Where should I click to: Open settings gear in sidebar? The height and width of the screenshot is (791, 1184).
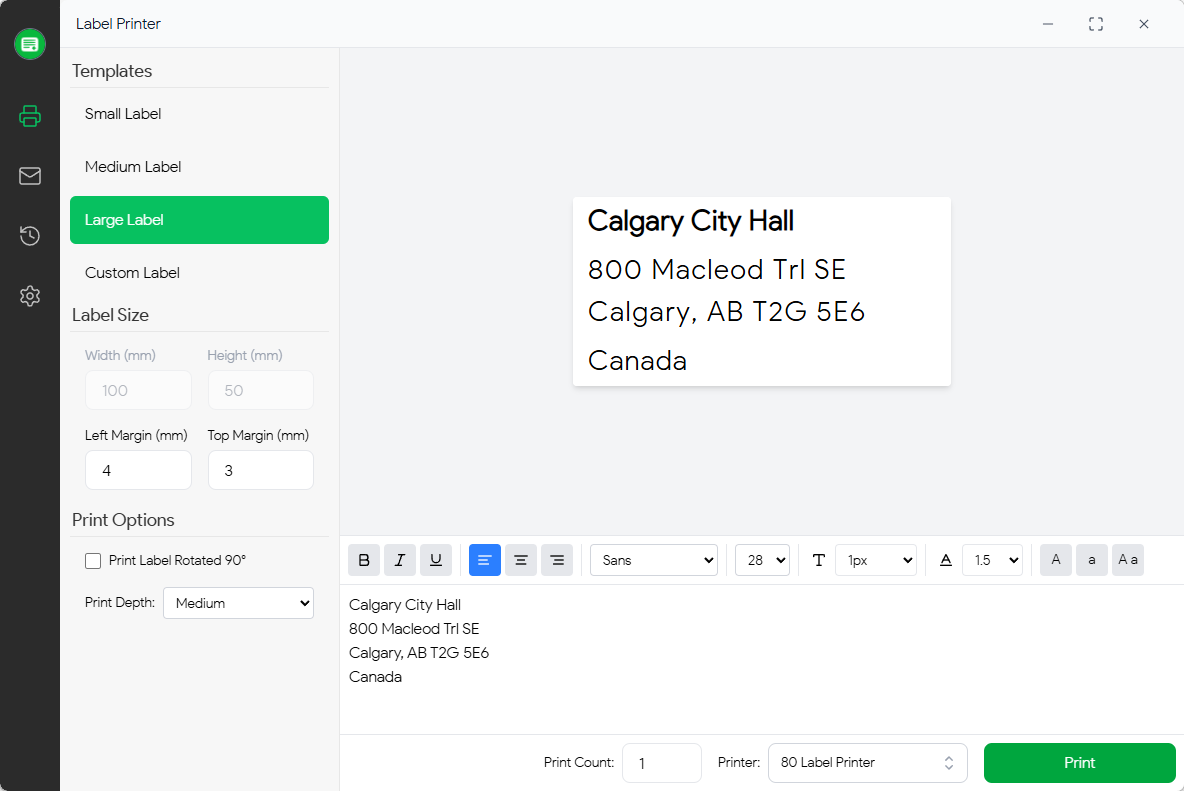coord(30,296)
